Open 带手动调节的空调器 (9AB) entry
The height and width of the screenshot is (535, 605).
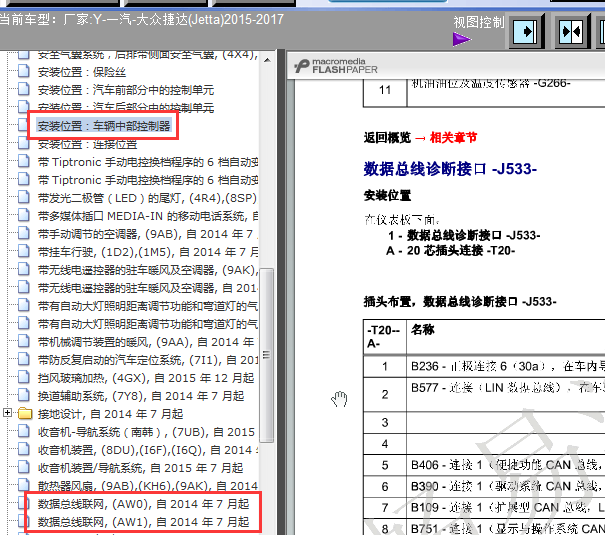(148, 234)
